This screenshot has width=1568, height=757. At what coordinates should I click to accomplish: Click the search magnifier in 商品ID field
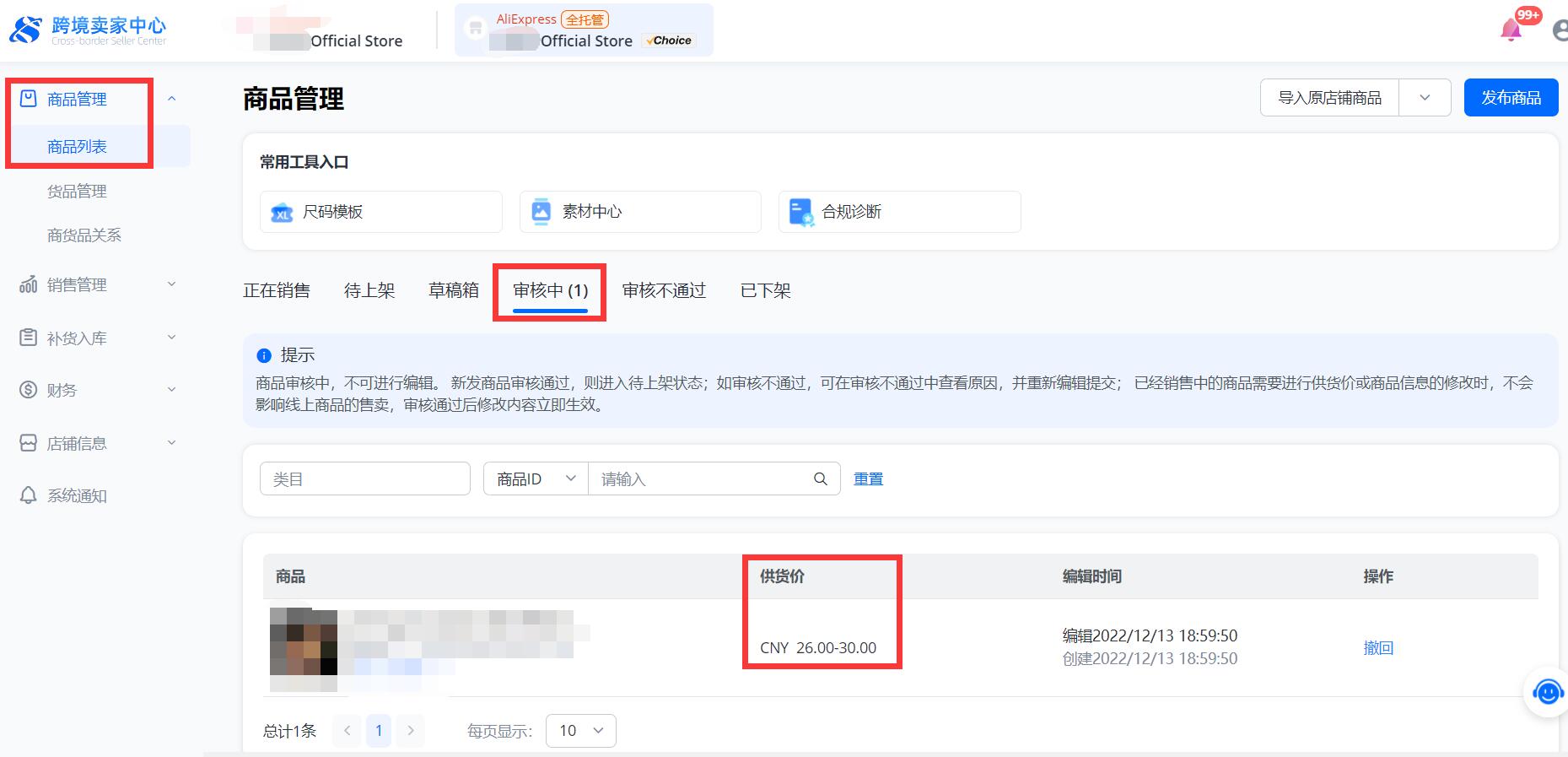[x=820, y=479]
